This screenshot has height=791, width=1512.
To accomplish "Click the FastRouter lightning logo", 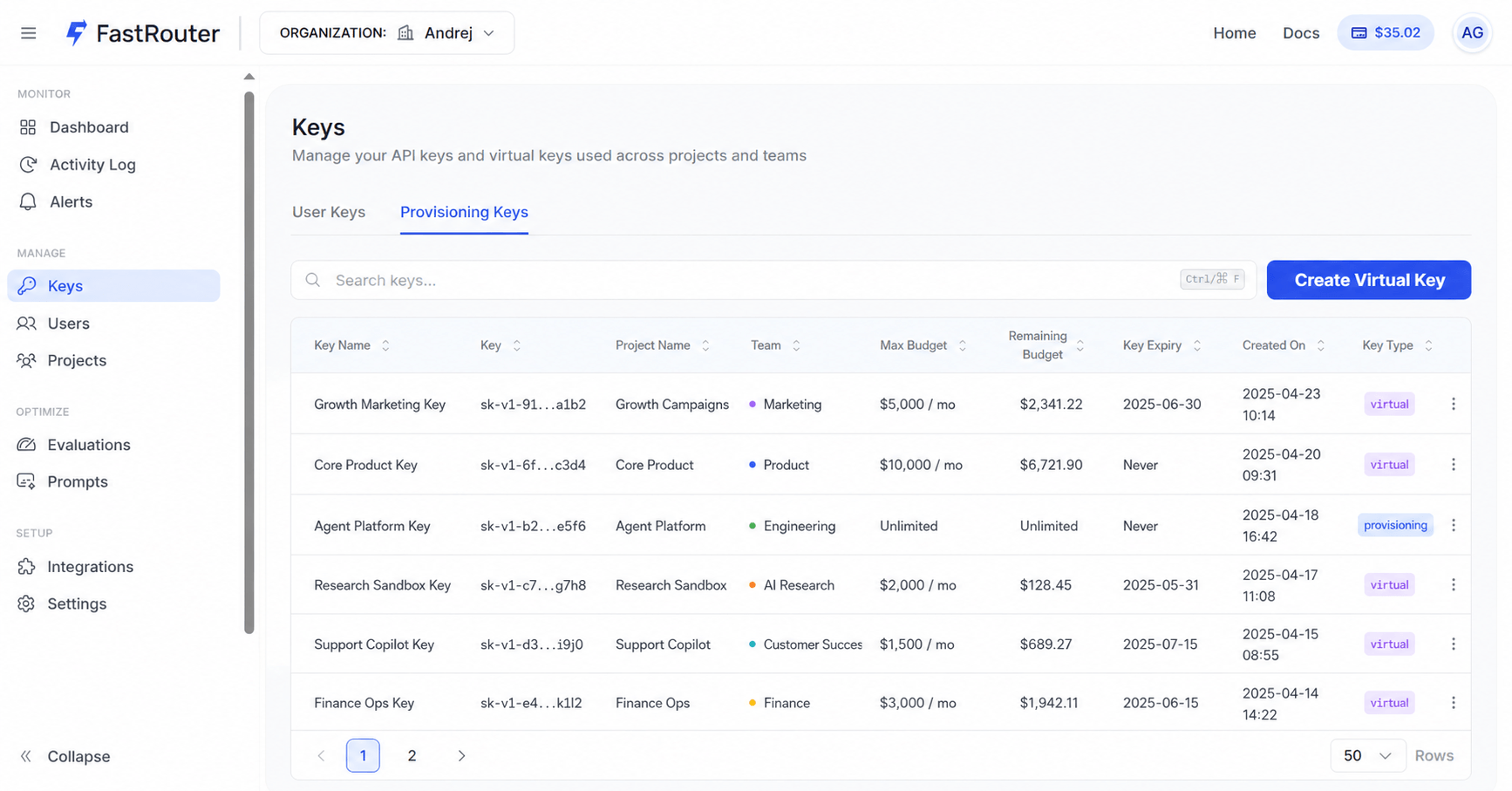I will [76, 33].
